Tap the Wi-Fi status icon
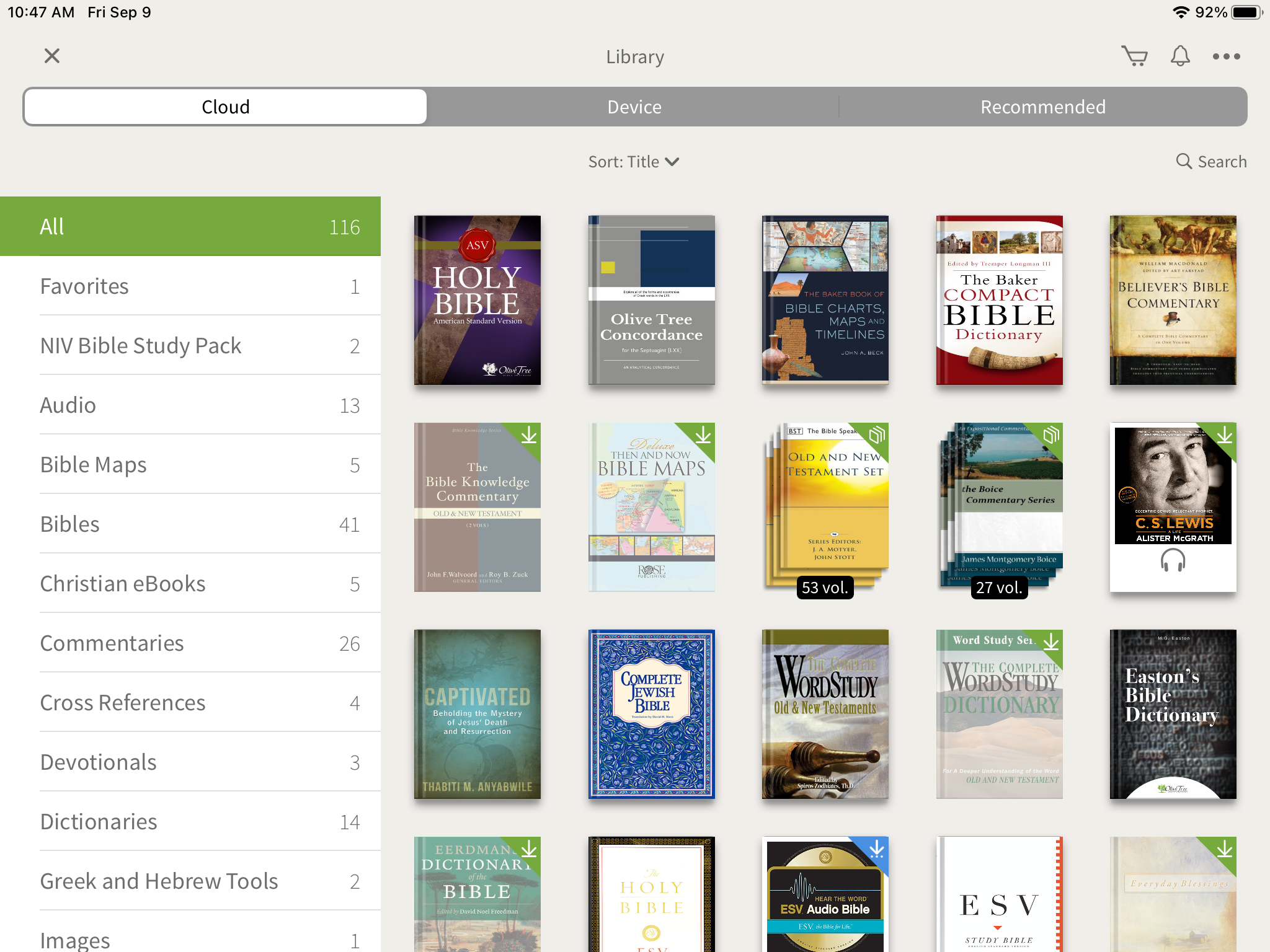1270x952 pixels. point(1181,12)
